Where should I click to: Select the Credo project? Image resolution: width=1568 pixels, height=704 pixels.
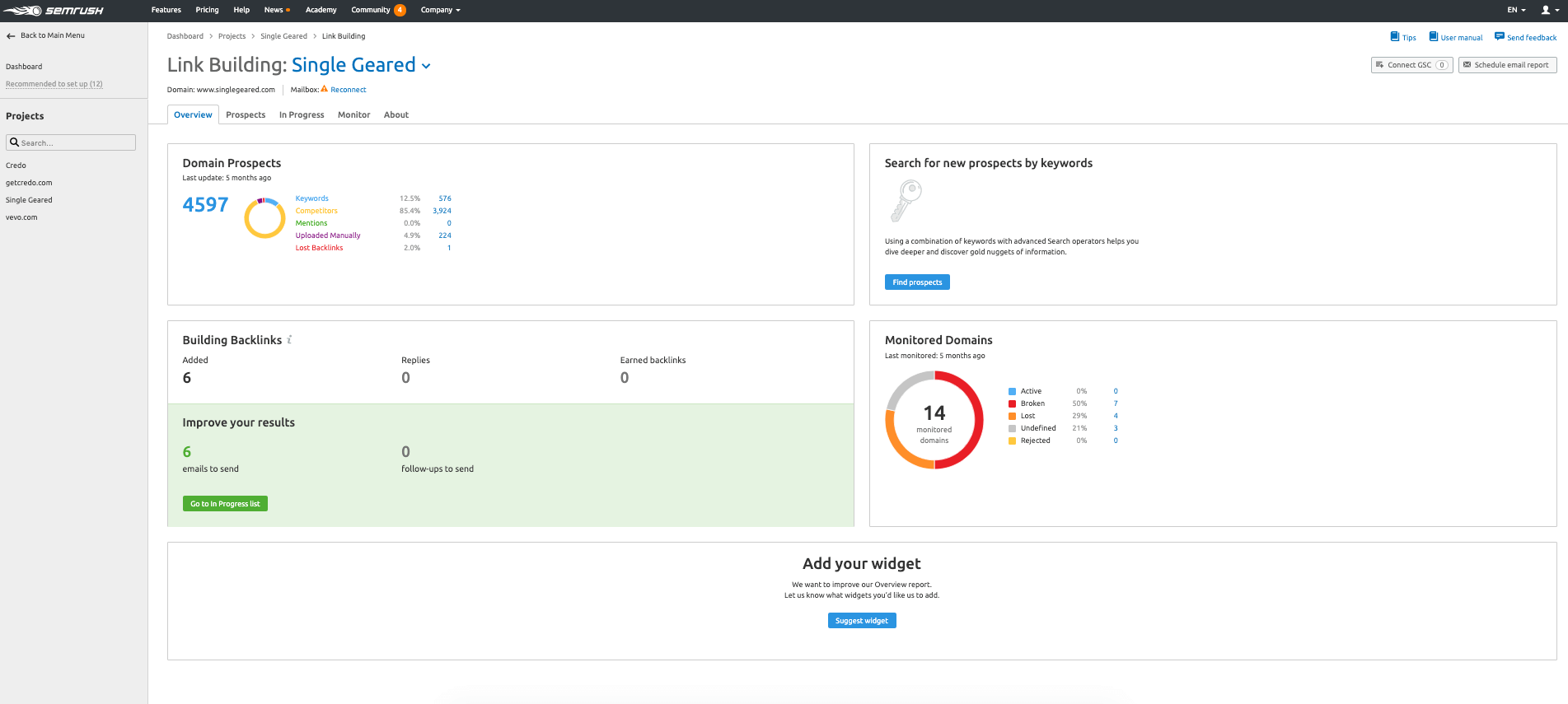coord(16,166)
